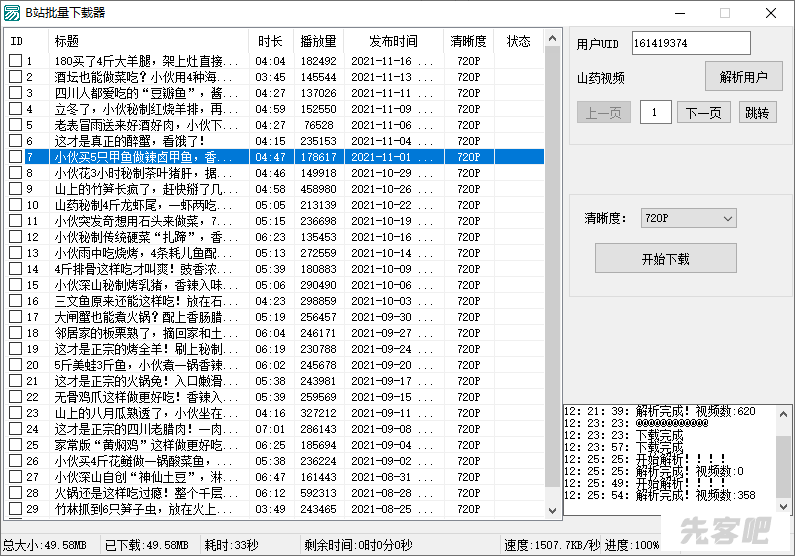Viewport: 795px width, 556px height.
Task: Go to next page with 下一页
Action: tap(703, 112)
